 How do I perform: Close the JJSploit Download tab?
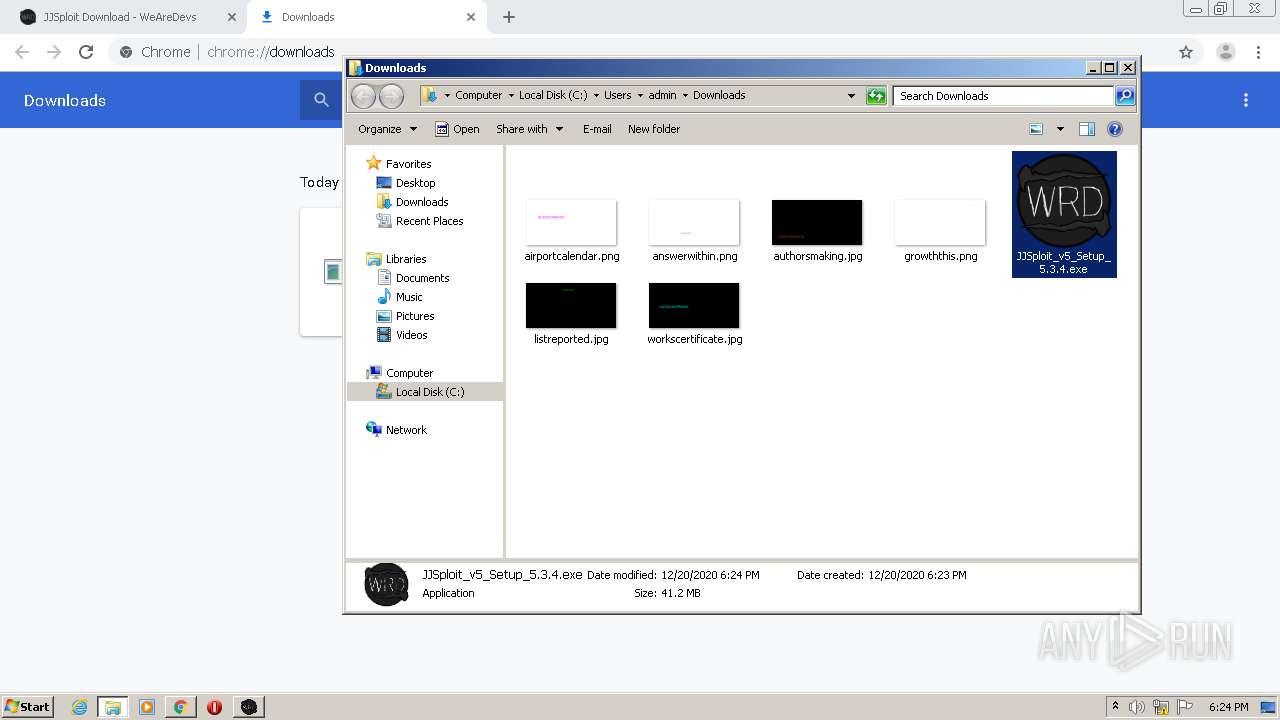coord(232,17)
